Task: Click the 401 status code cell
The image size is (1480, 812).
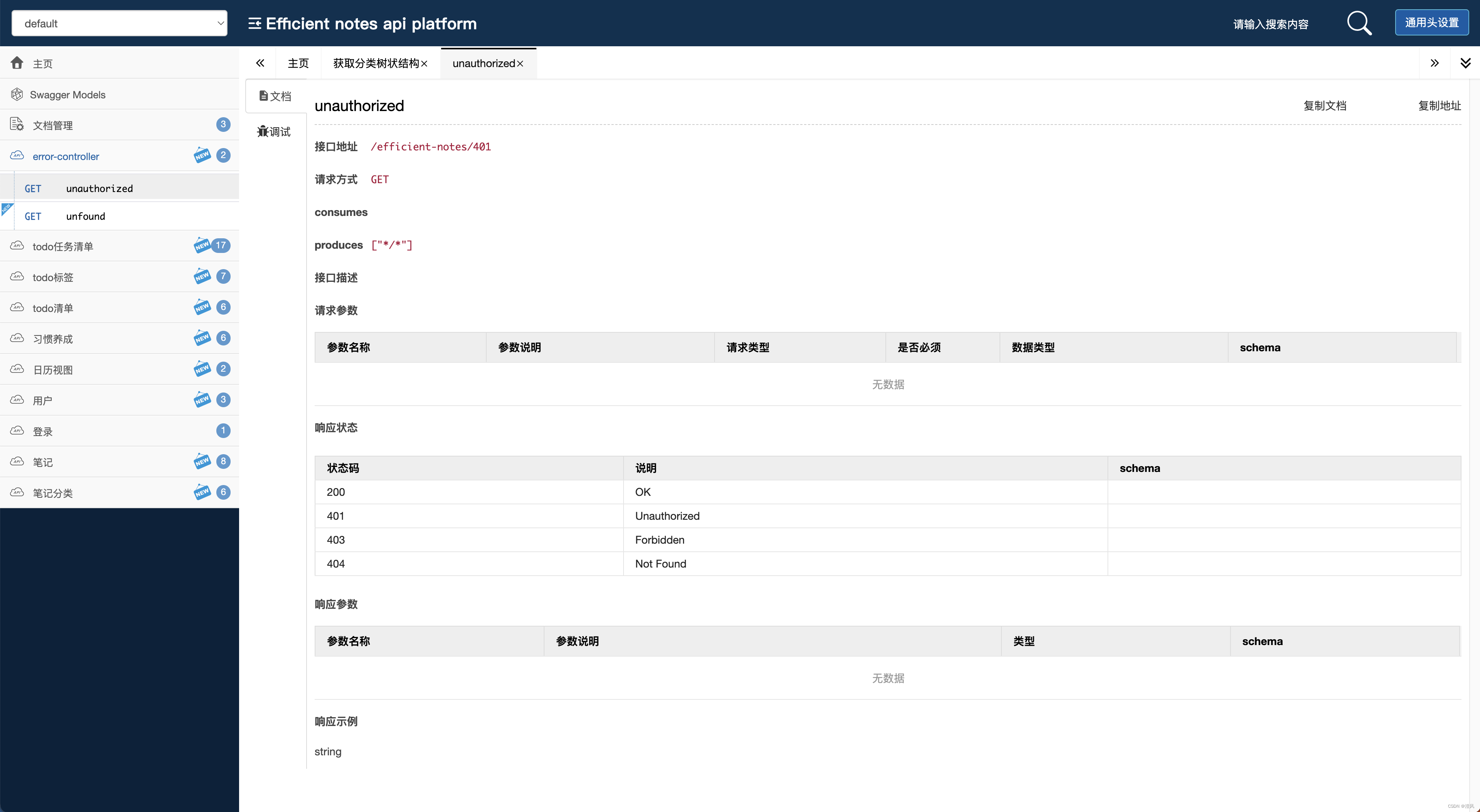Action: (469, 516)
